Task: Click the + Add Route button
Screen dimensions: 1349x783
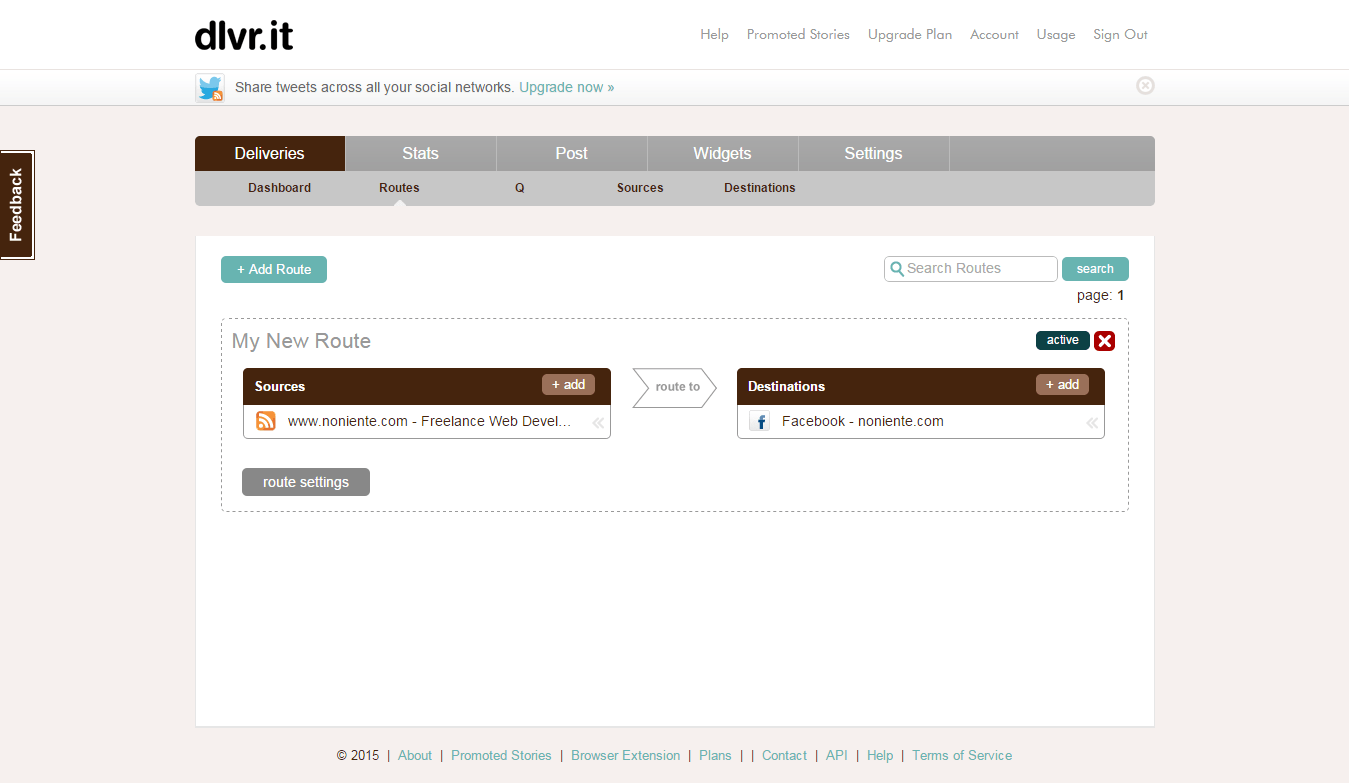Action: [x=274, y=269]
